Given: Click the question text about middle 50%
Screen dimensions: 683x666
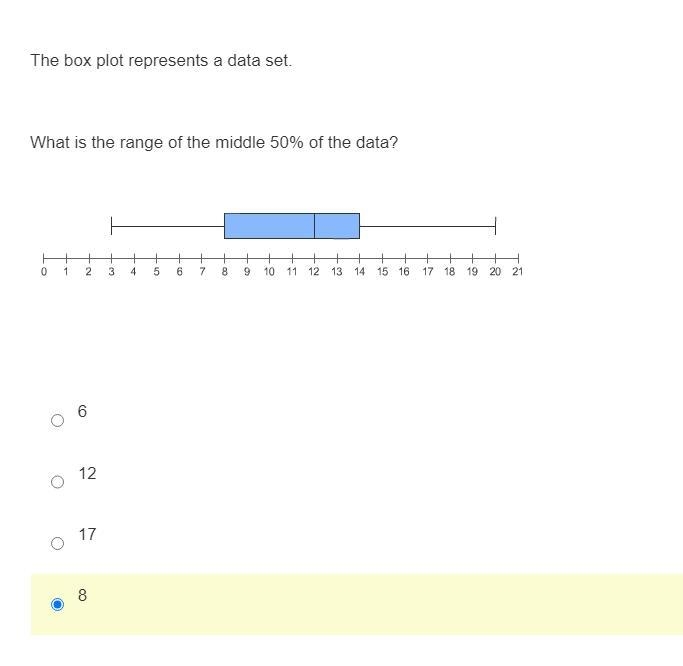Looking at the screenshot, I should click(214, 143).
